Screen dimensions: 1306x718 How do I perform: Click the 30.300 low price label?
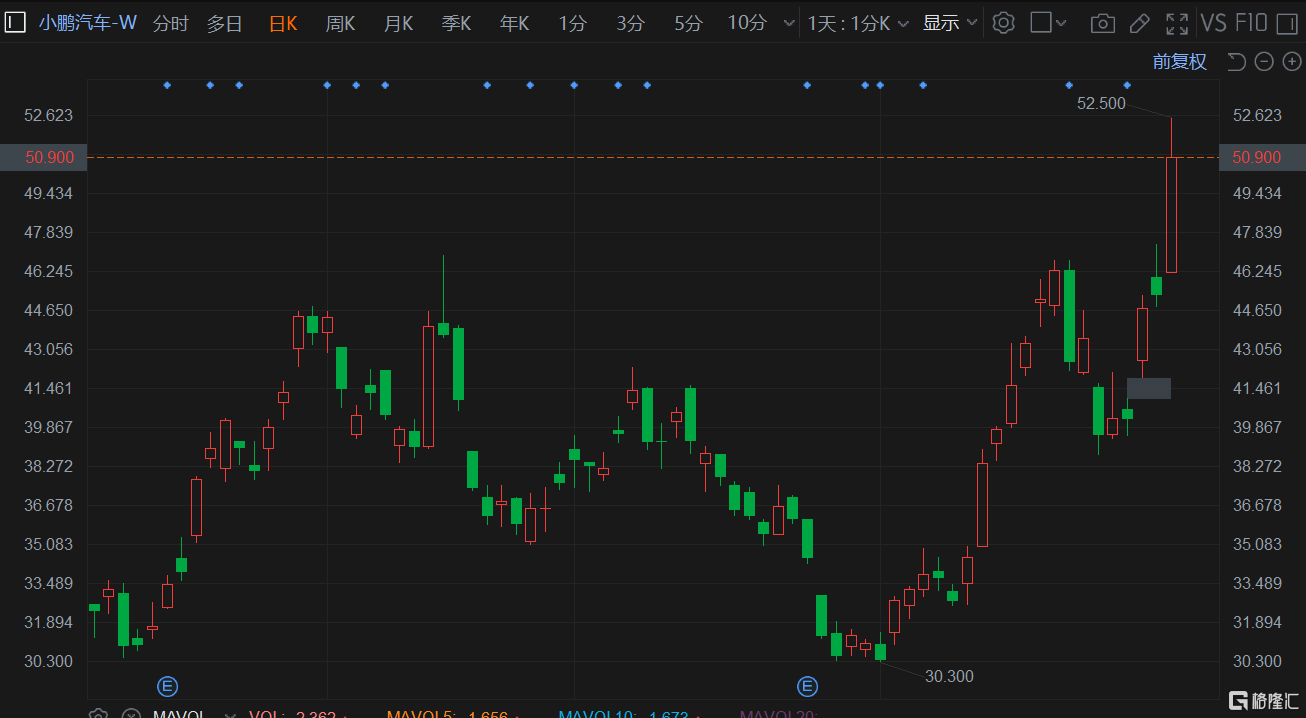tap(949, 676)
